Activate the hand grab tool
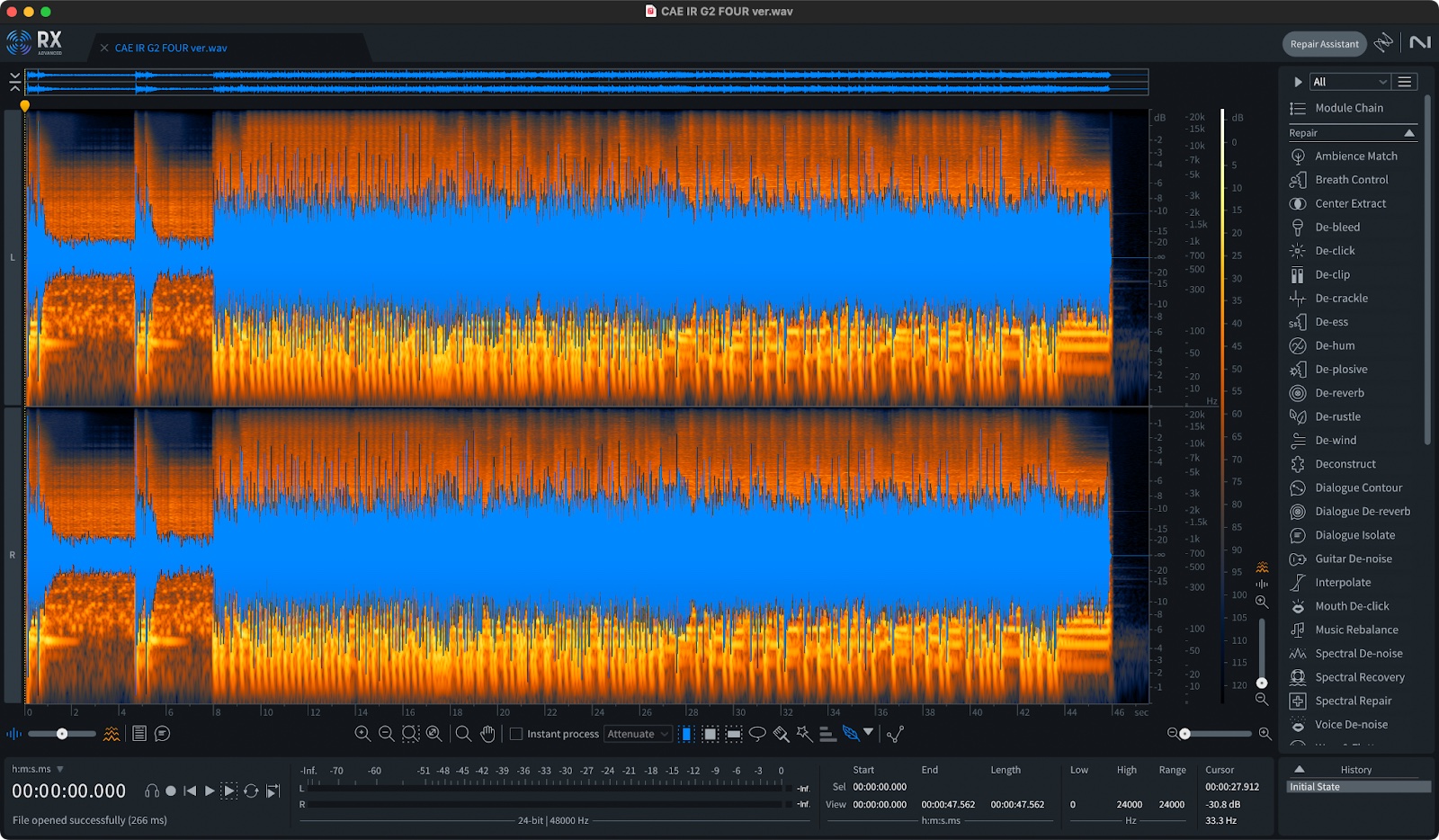The width and height of the screenshot is (1439, 840). tap(487, 734)
